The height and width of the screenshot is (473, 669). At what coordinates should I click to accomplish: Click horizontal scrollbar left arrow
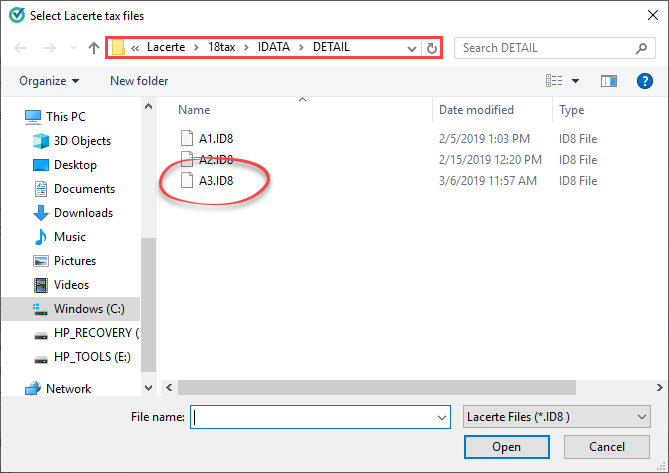169,388
